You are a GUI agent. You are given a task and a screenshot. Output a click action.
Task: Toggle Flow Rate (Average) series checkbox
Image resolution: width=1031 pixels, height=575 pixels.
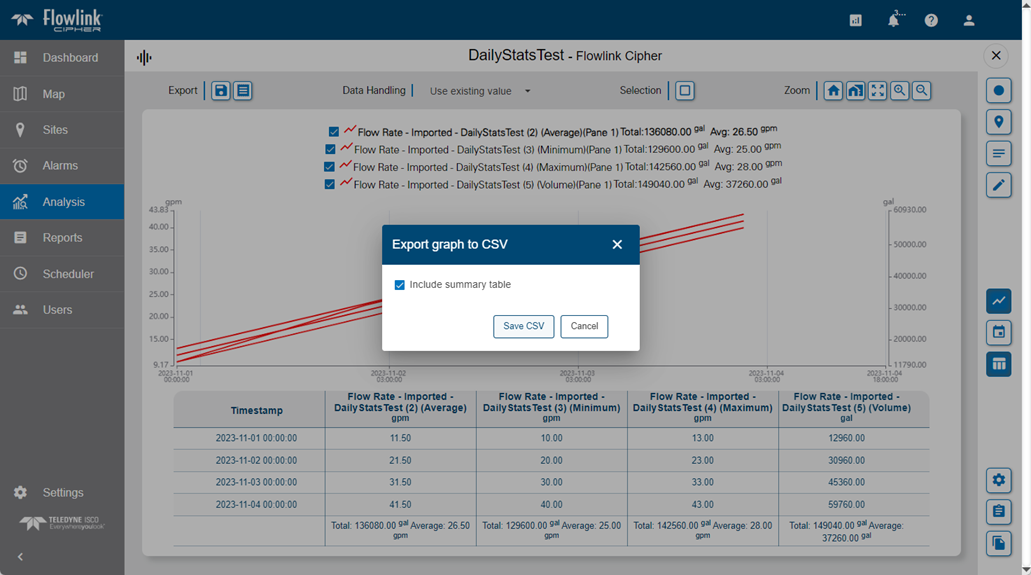(334, 131)
